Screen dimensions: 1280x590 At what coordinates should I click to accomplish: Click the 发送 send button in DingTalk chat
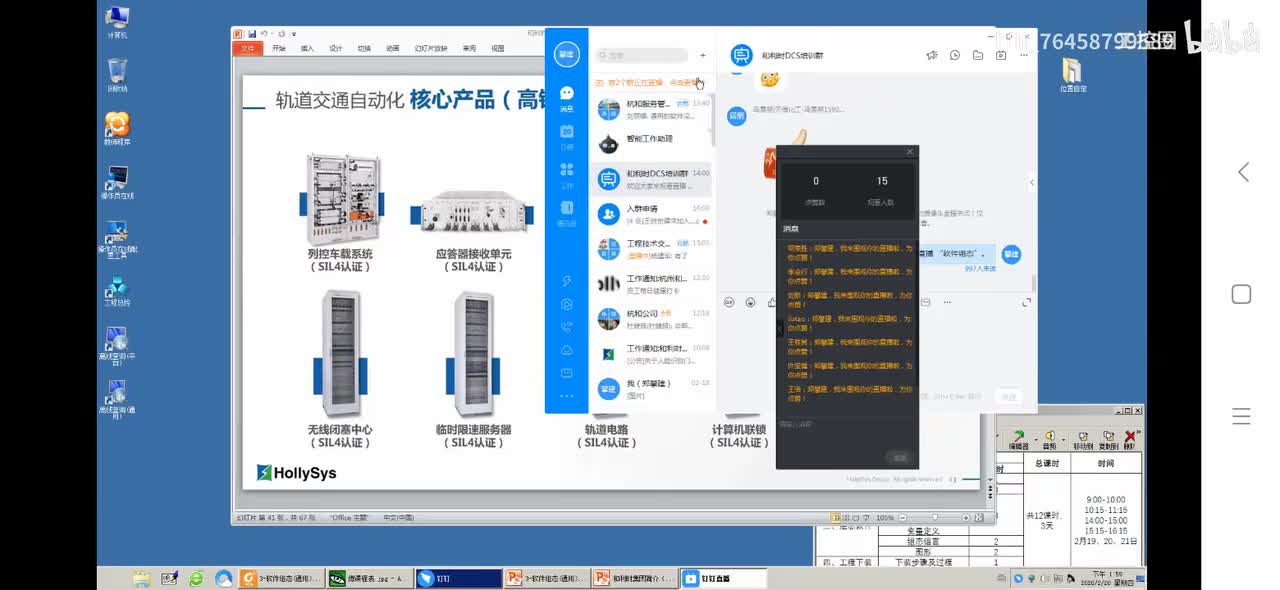[1007, 397]
